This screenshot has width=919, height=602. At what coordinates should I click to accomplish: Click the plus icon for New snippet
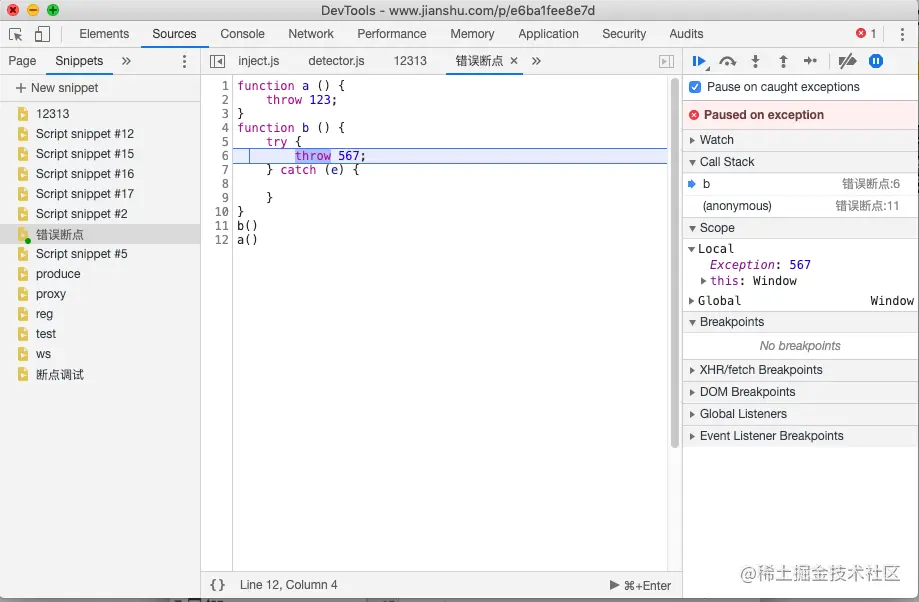(x=21, y=88)
